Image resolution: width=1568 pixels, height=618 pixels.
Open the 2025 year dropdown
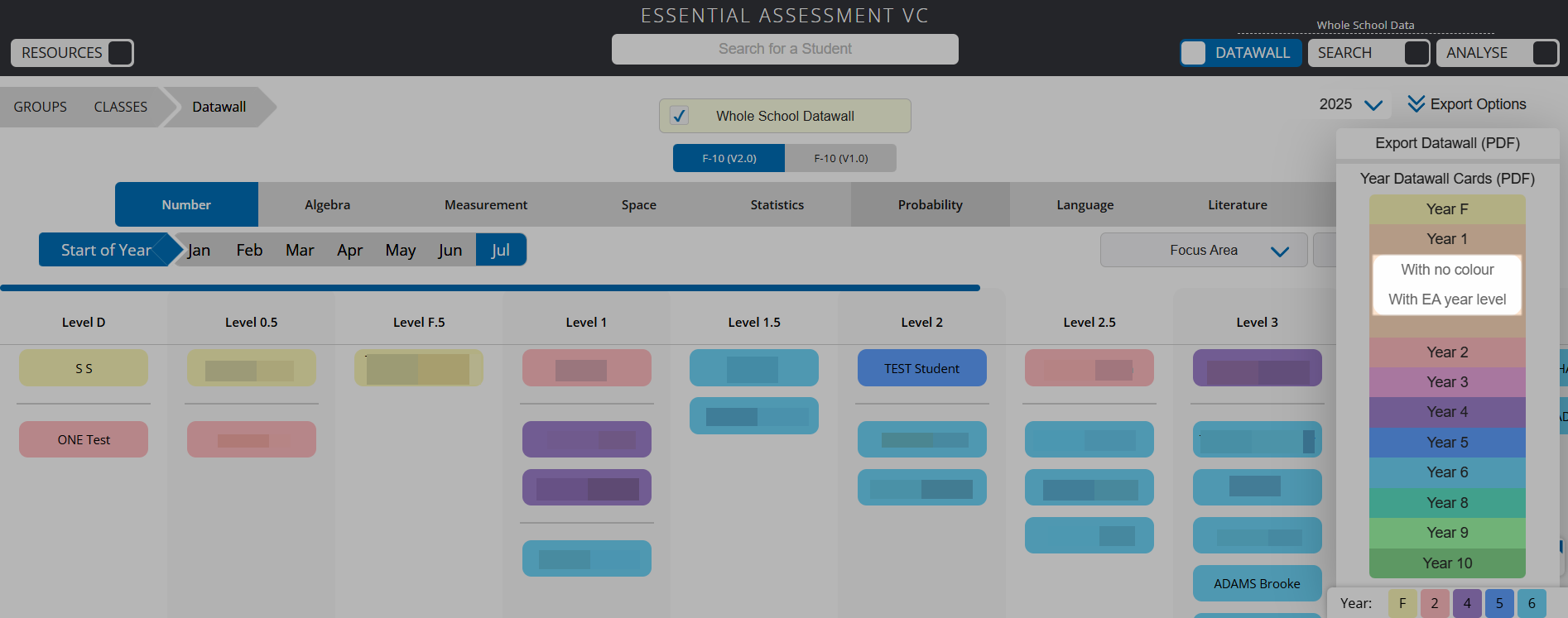click(1350, 104)
